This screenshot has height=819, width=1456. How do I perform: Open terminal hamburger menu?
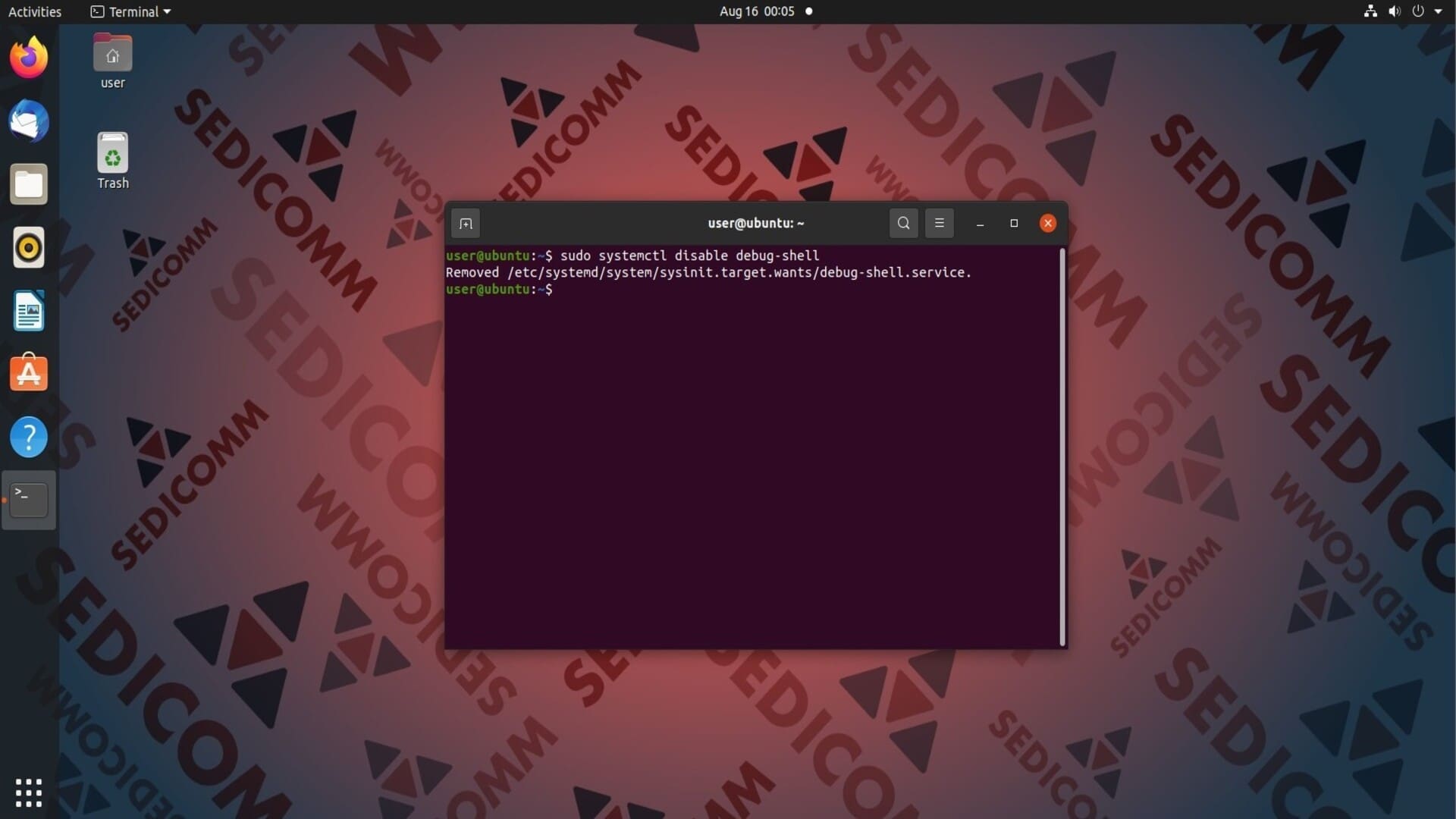coord(939,223)
